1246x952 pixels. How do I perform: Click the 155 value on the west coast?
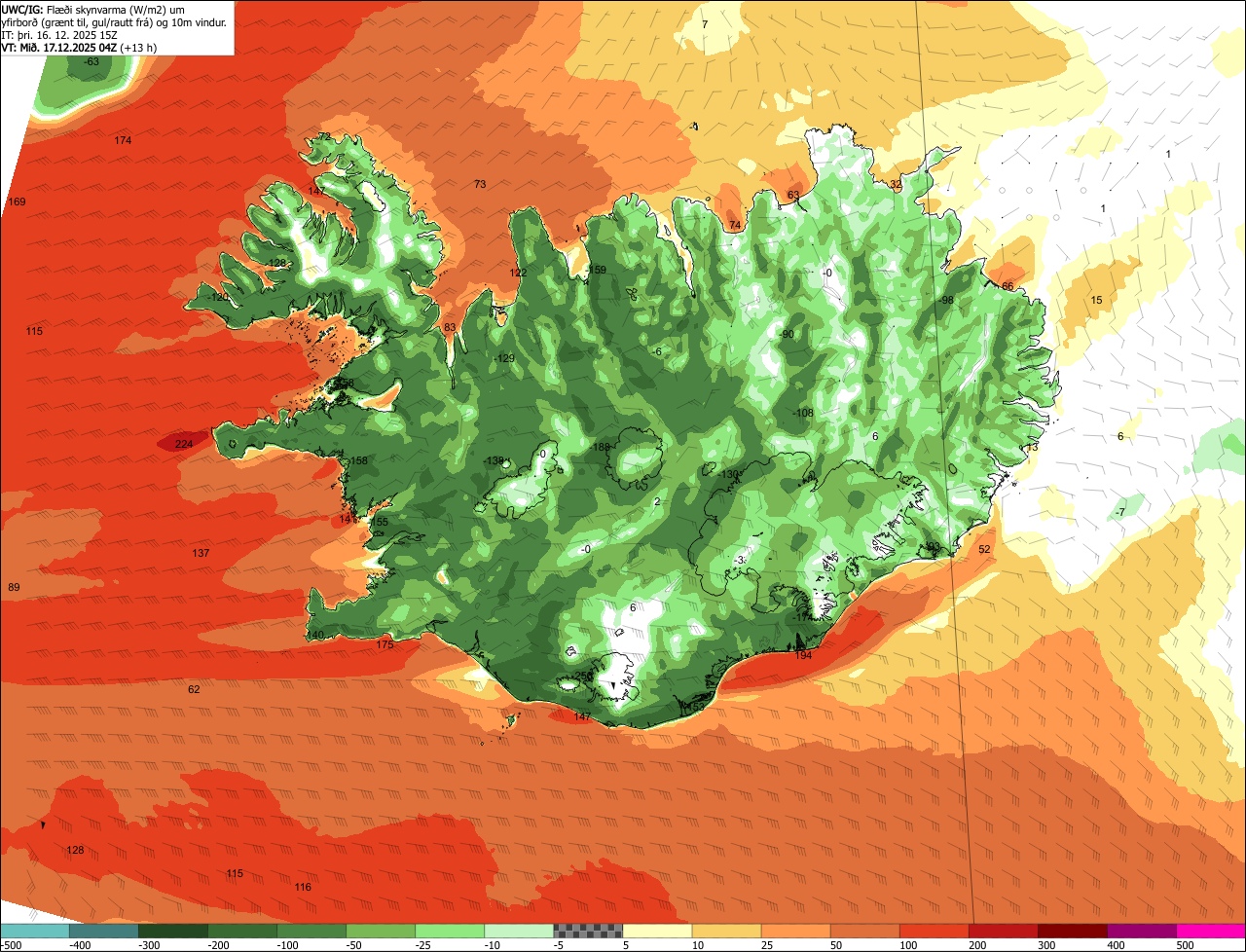click(x=380, y=522)
